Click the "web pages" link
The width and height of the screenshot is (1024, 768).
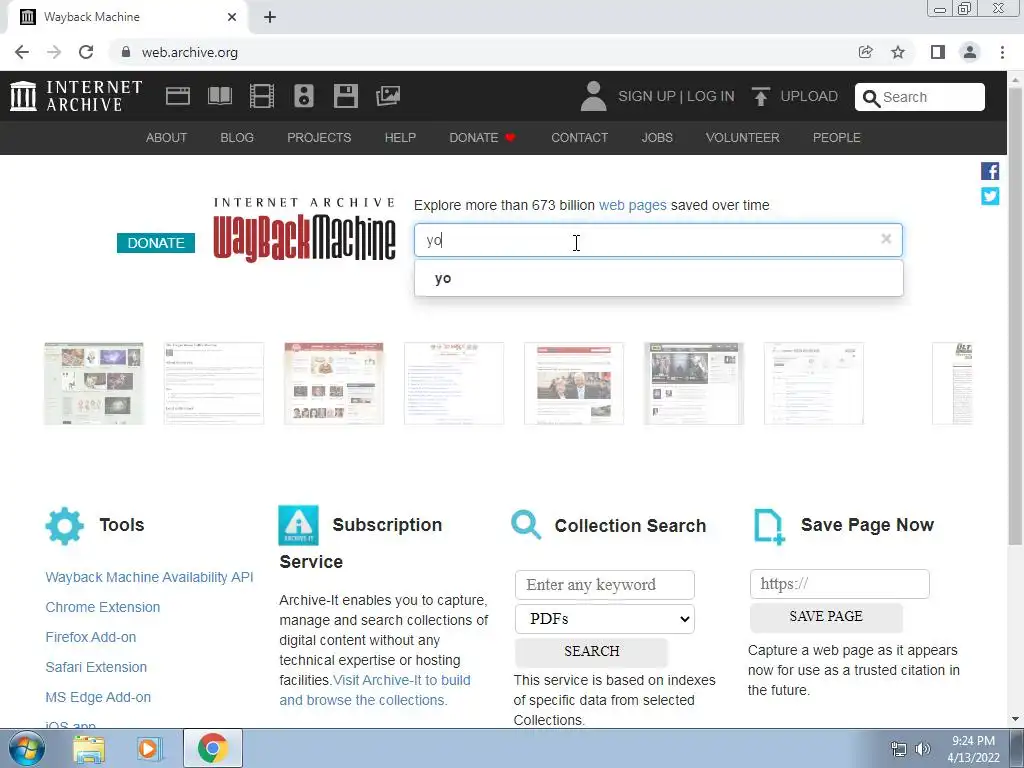pos(632,205)
